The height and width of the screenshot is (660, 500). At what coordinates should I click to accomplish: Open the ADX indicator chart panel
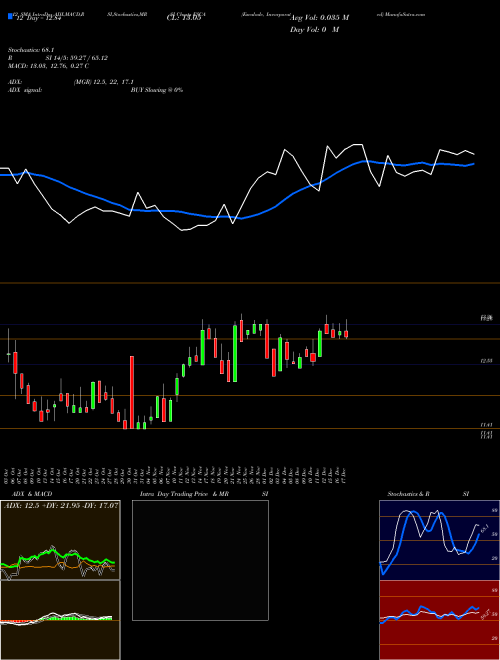(x=60, y=540)
